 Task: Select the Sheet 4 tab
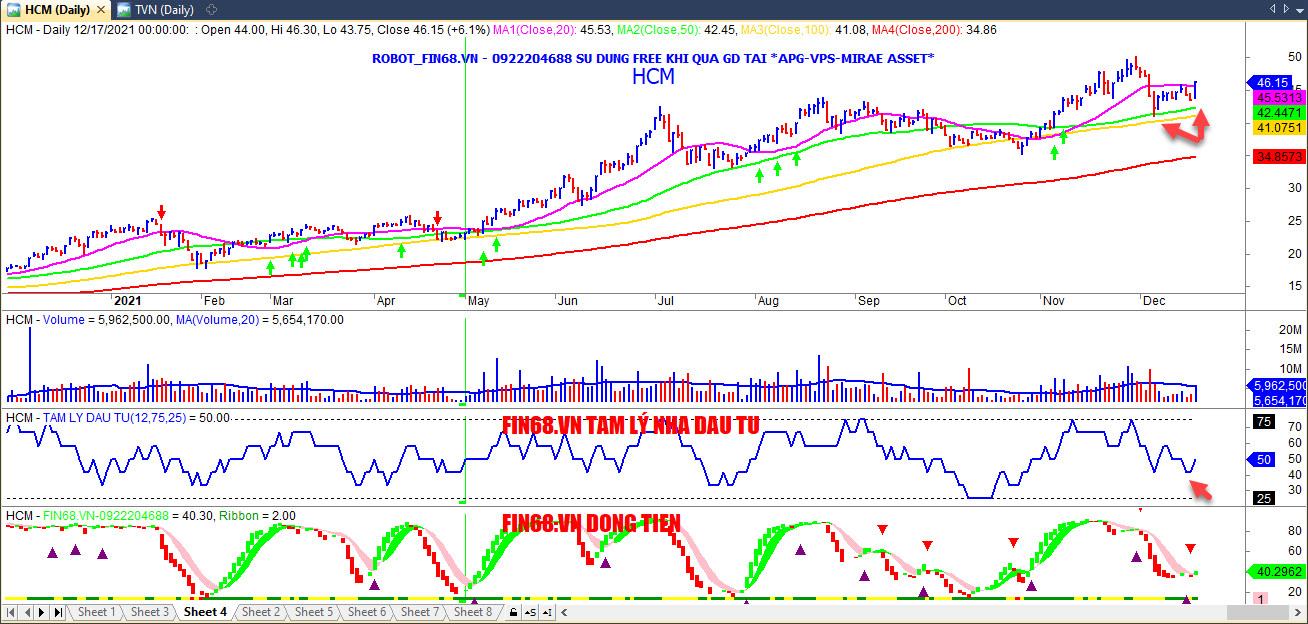[x=205, y=612]
